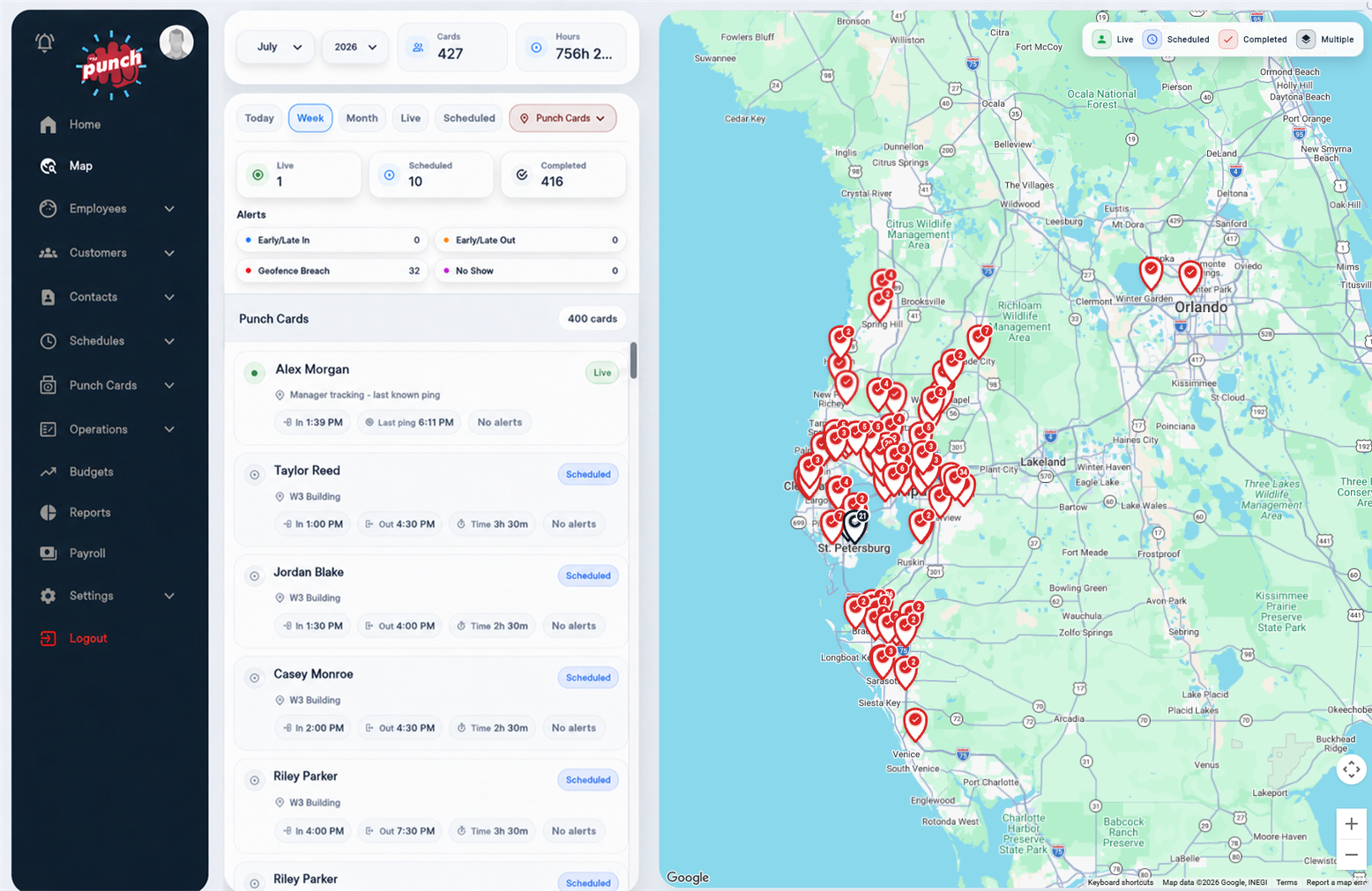This screenshot has height=891, width=1372.
Task: Click Alex Morgan's Live status badge
Action: (x=602, y=373)
